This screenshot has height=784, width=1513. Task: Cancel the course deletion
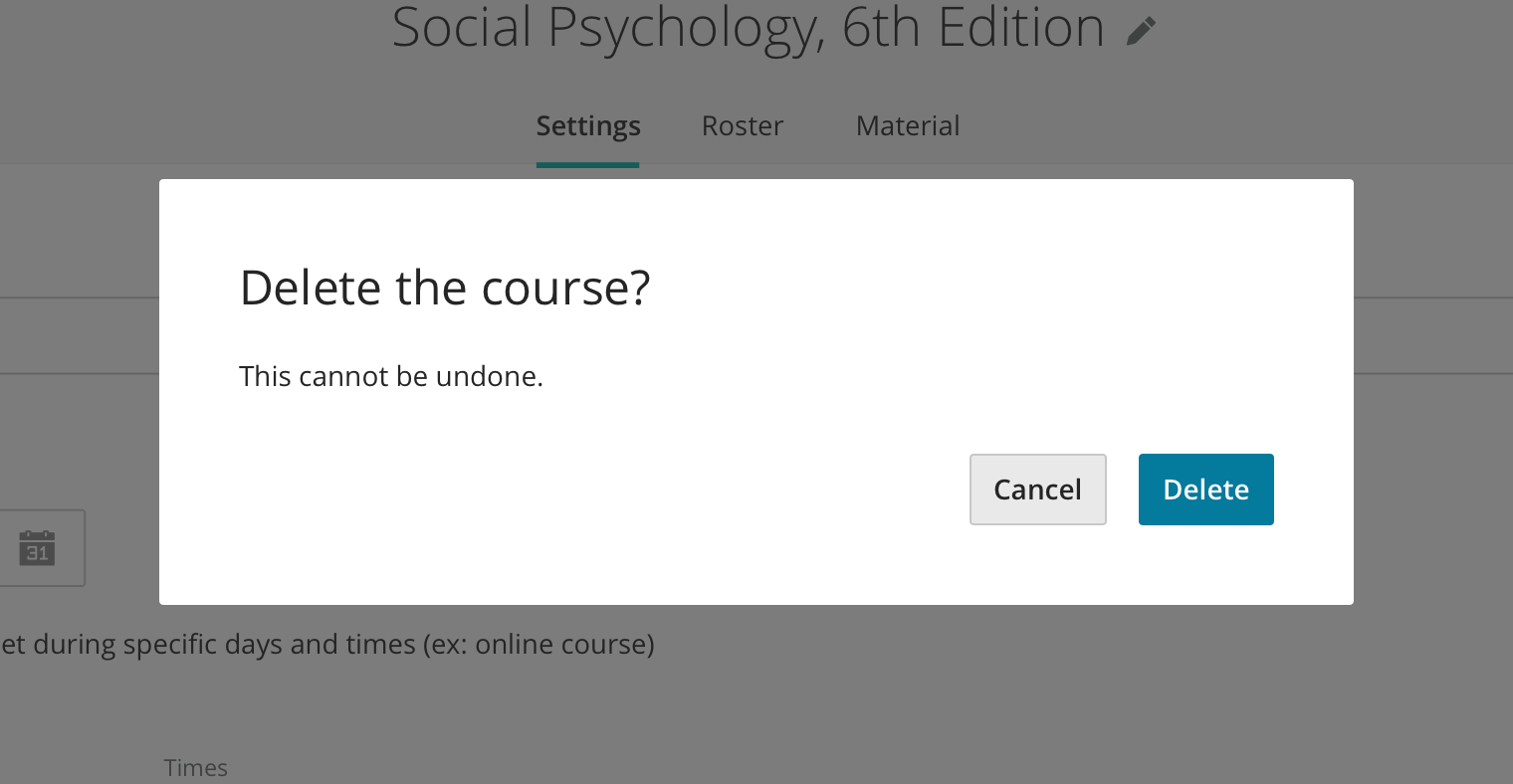(1037, 490)
